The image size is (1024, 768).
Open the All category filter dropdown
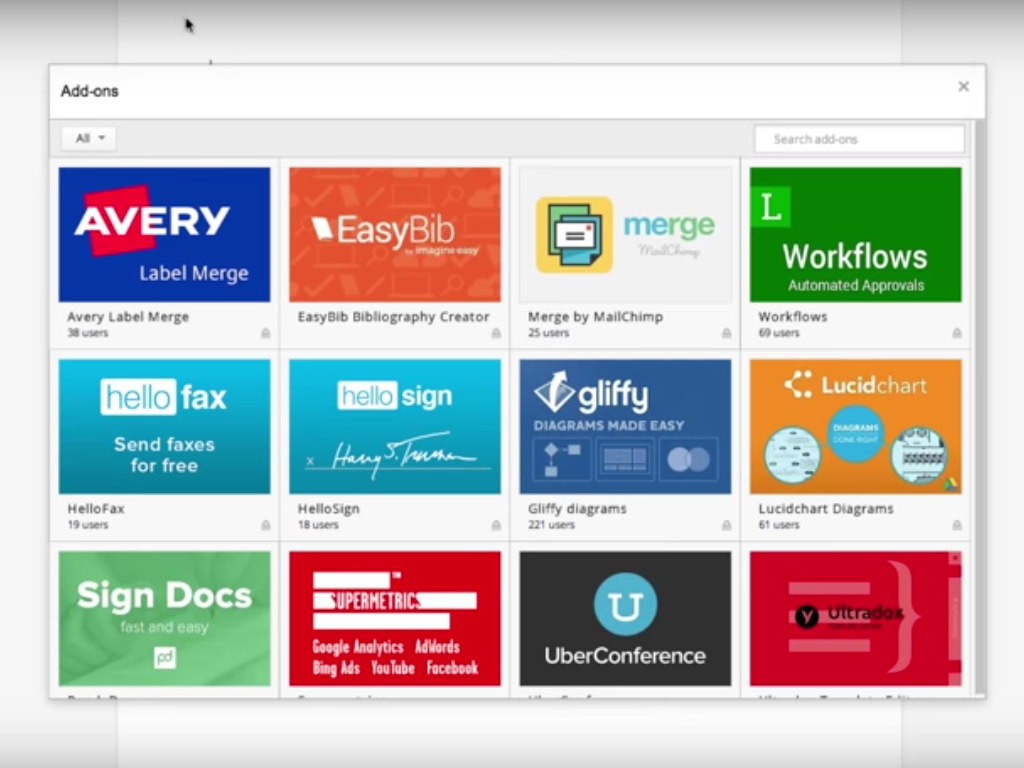(x=87, y=138)
